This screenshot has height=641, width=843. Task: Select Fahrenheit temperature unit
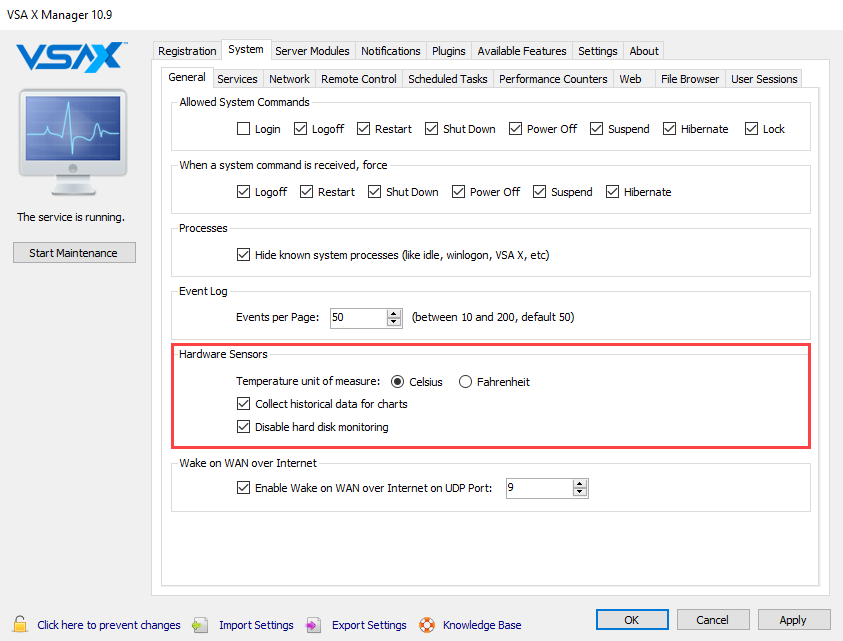[465, 382]
